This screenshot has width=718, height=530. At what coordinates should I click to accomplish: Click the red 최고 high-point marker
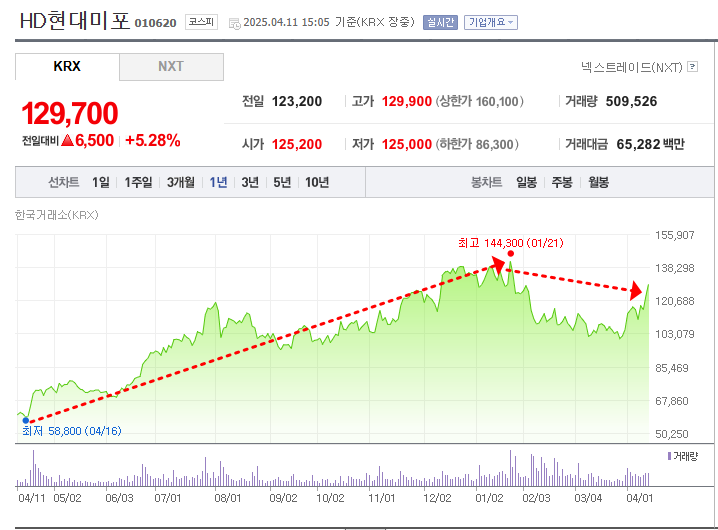511,253
